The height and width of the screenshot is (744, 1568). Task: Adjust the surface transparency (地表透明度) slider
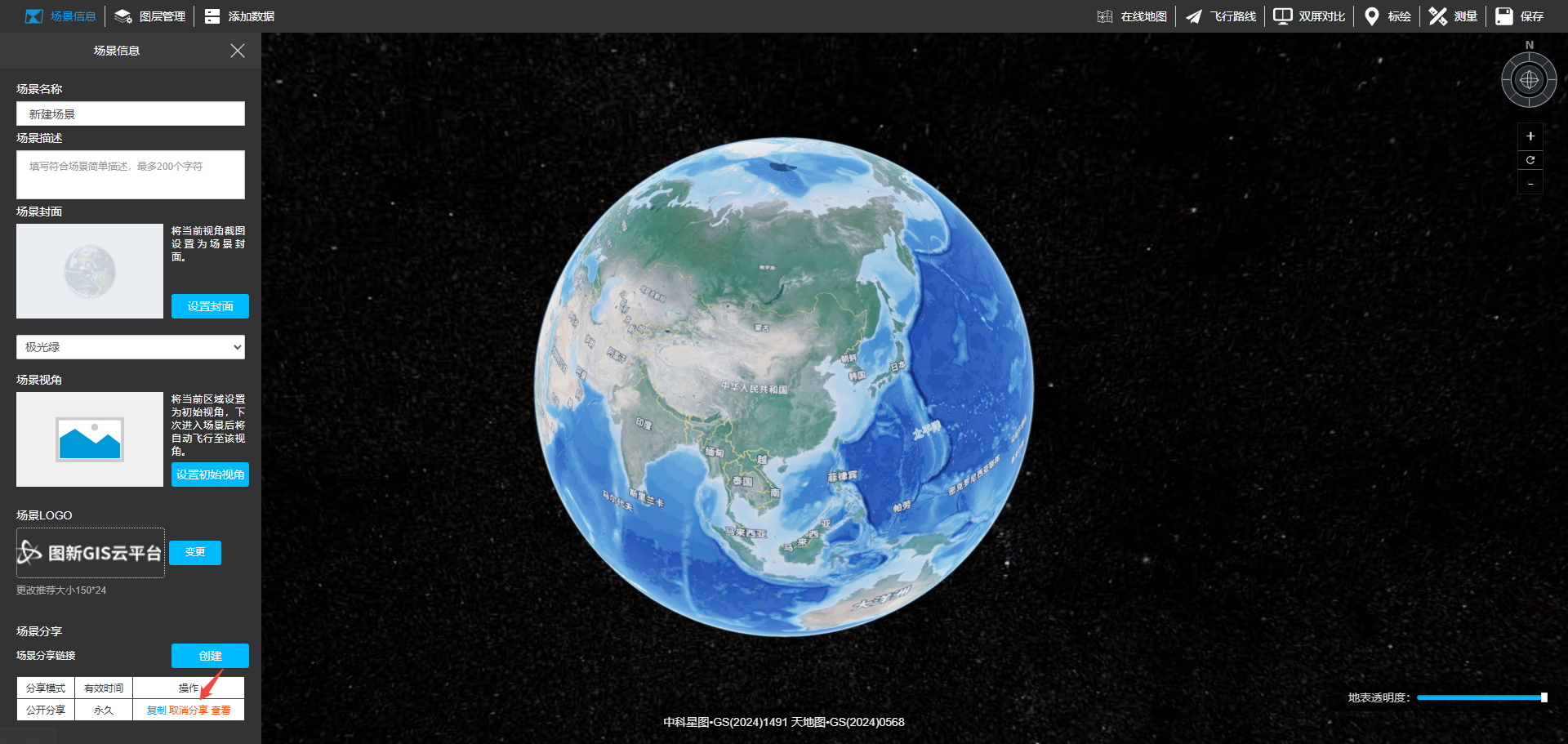1480,697
